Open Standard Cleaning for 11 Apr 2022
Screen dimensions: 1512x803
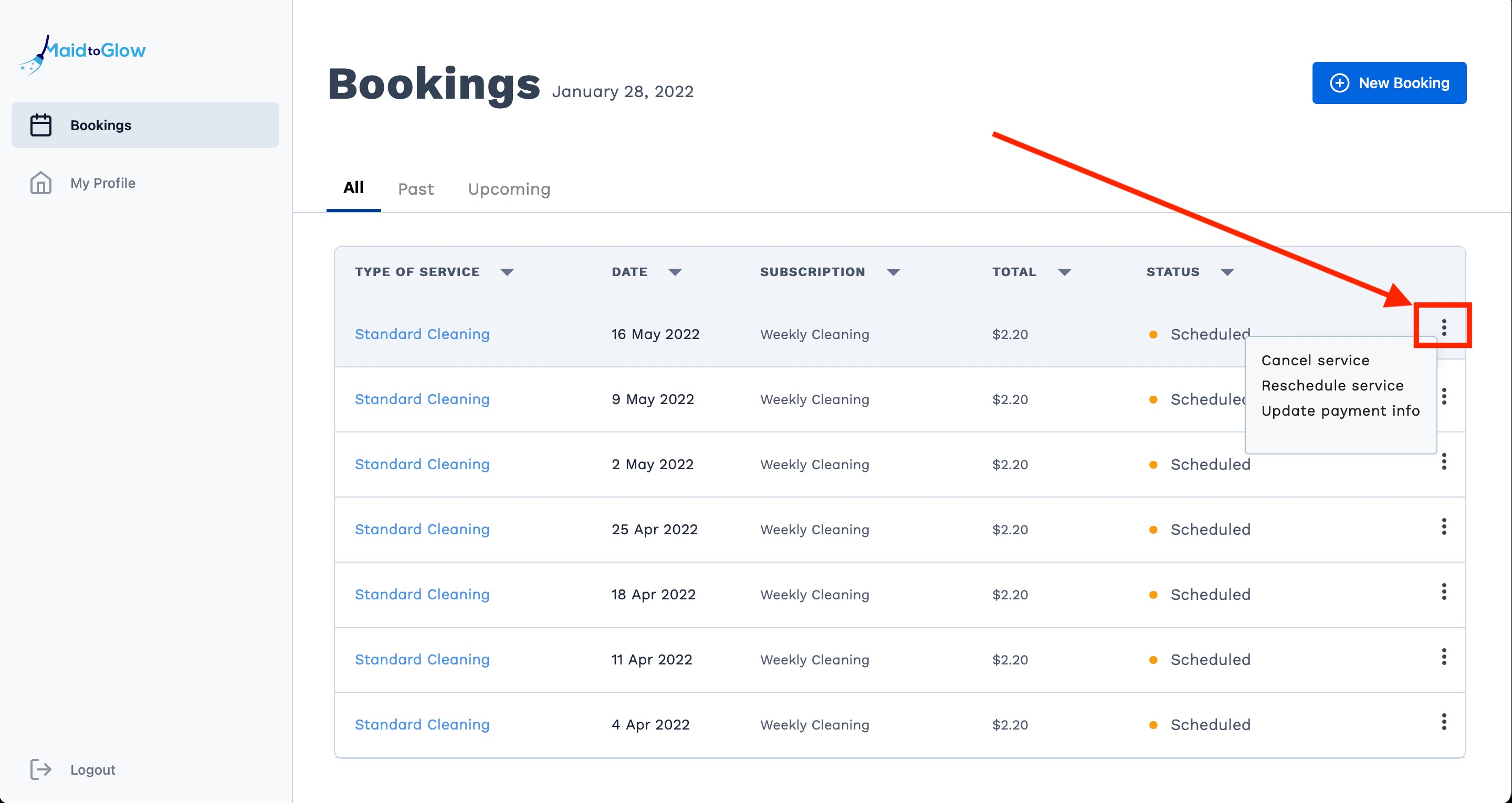click(x=422, y=660)
